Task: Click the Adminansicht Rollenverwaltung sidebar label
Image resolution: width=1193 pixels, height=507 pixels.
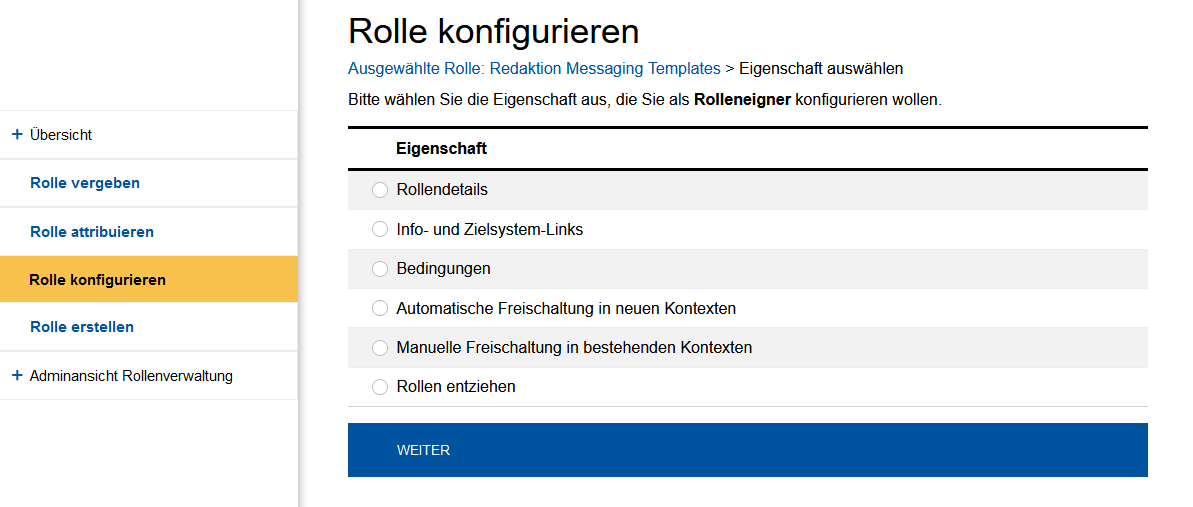Action: [131, 376]
